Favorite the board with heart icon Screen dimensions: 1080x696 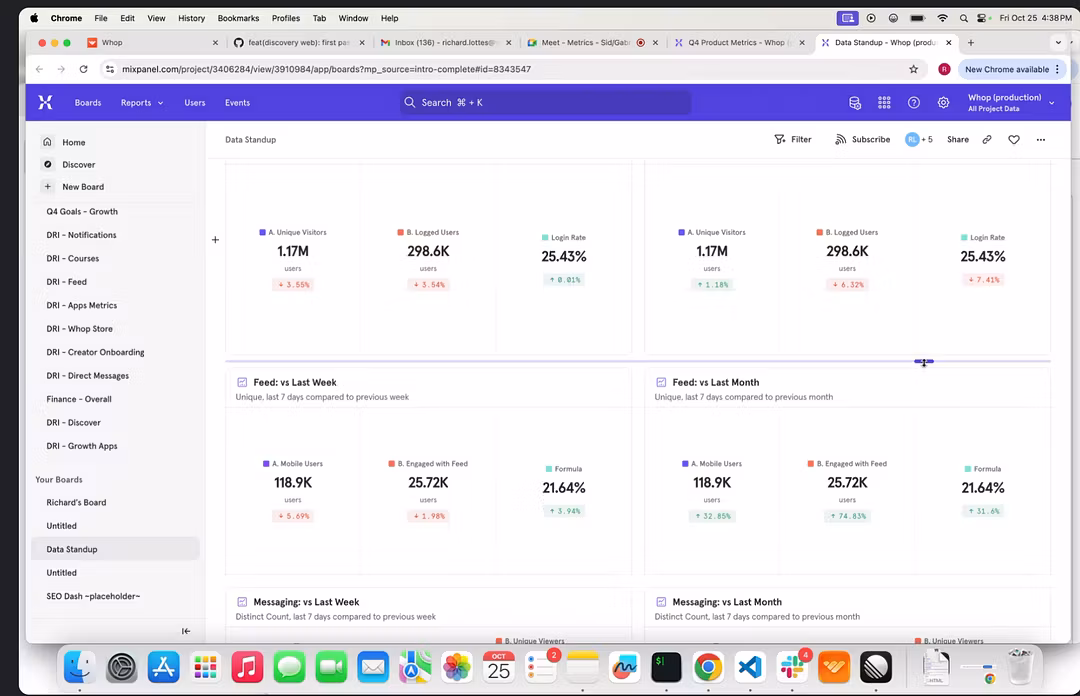[x=1014, y=140]
